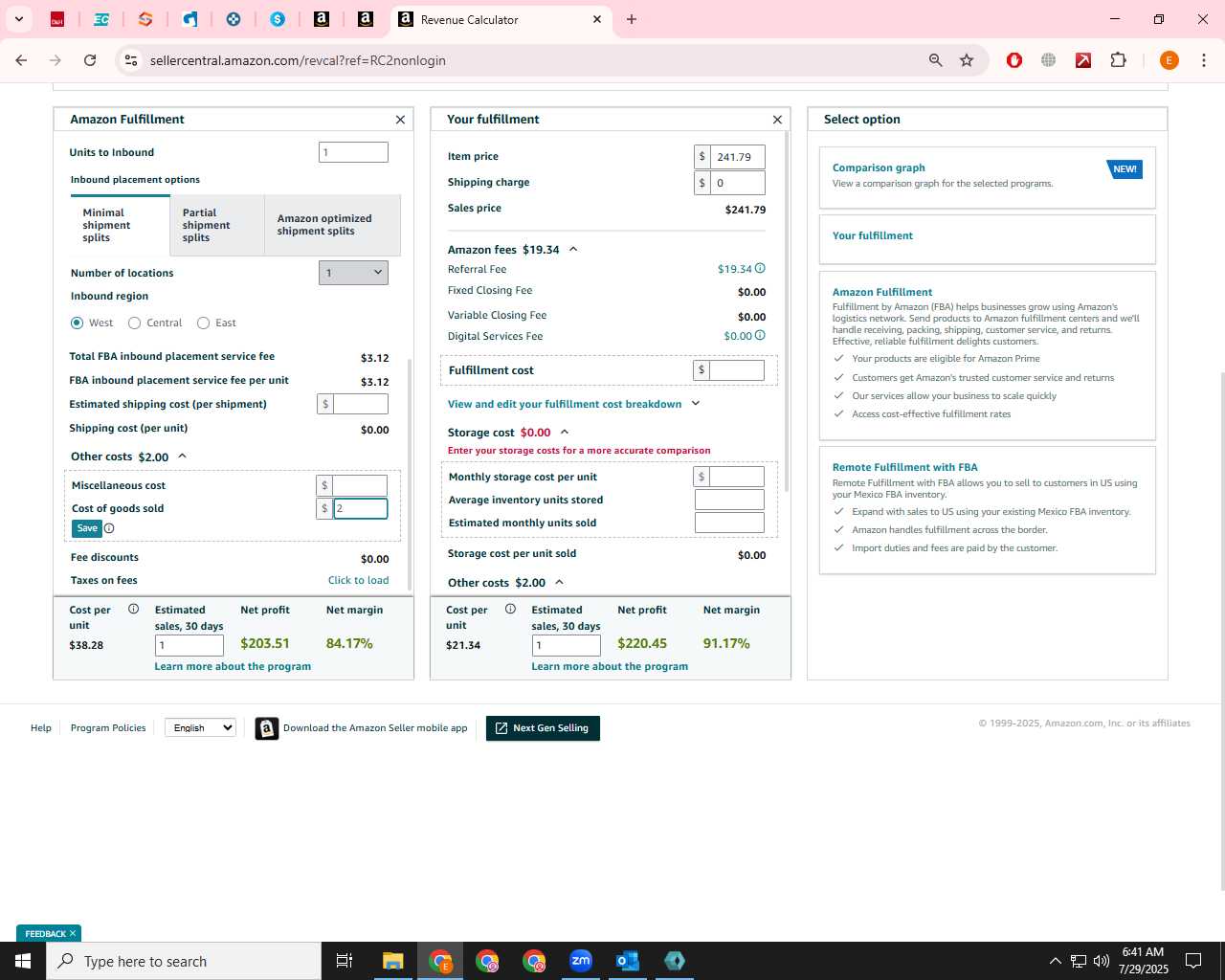
Task: Open the Chrome extensions puzzle icon
Action: coord(1118,60)
